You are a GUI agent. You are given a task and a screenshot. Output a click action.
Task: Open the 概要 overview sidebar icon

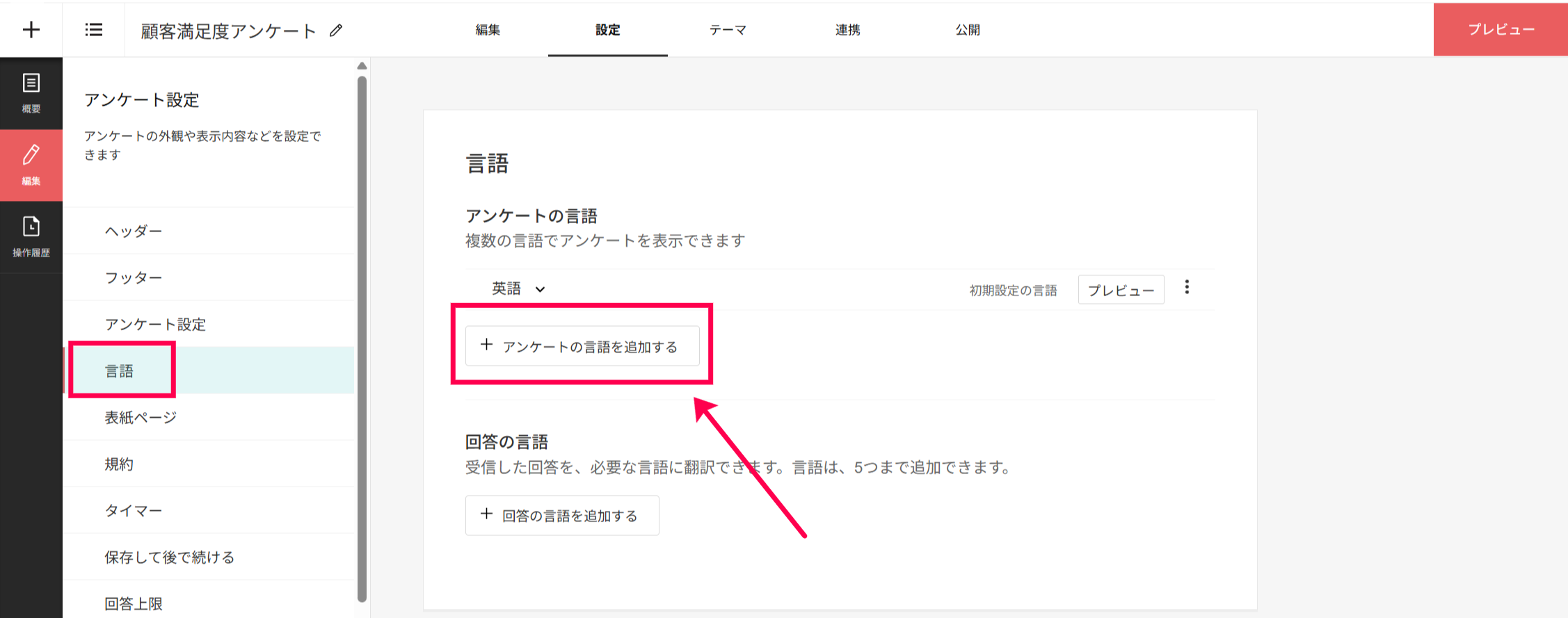click(x=31, y=93)
